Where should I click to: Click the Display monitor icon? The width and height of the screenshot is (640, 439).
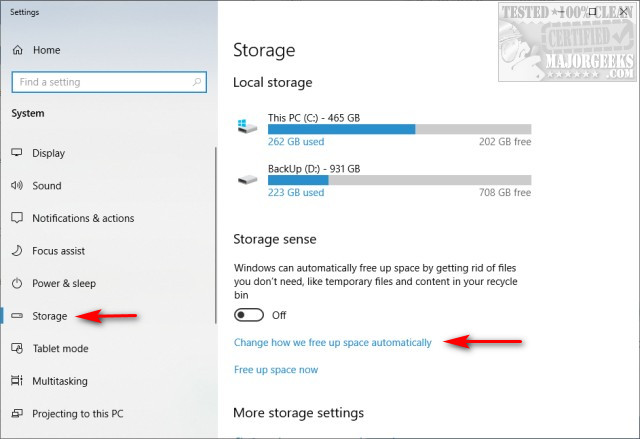17,153
